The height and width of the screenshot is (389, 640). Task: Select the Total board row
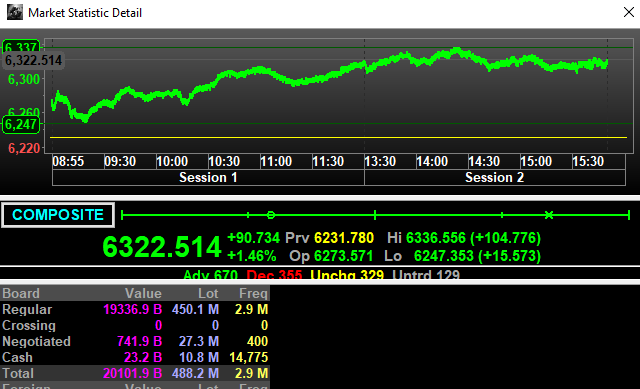pyautogui.click(x=135, y=373)
